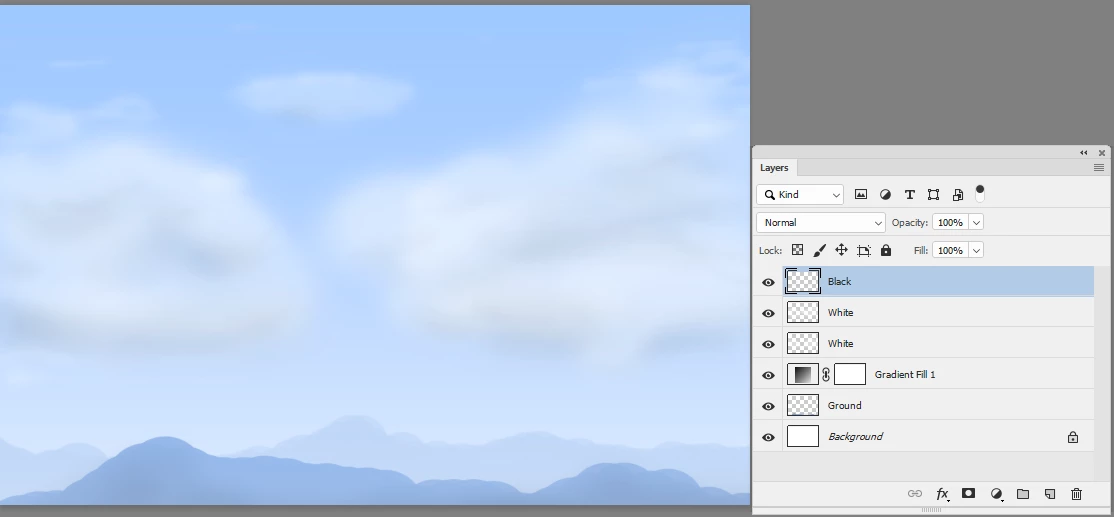Image resolution: width=1114 pixels, height=517 pixels.
Task: Click the Gradient Fill 1 gradient thumbnail
Action: 803,374
